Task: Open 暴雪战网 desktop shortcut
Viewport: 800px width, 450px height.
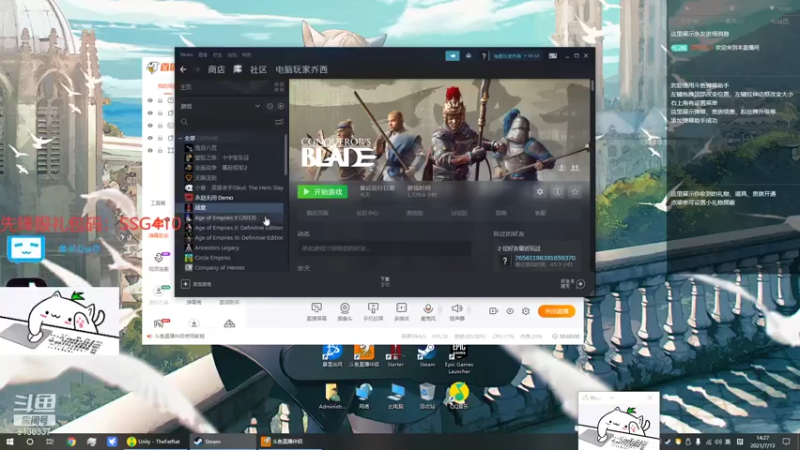Action: pos(332,356)
